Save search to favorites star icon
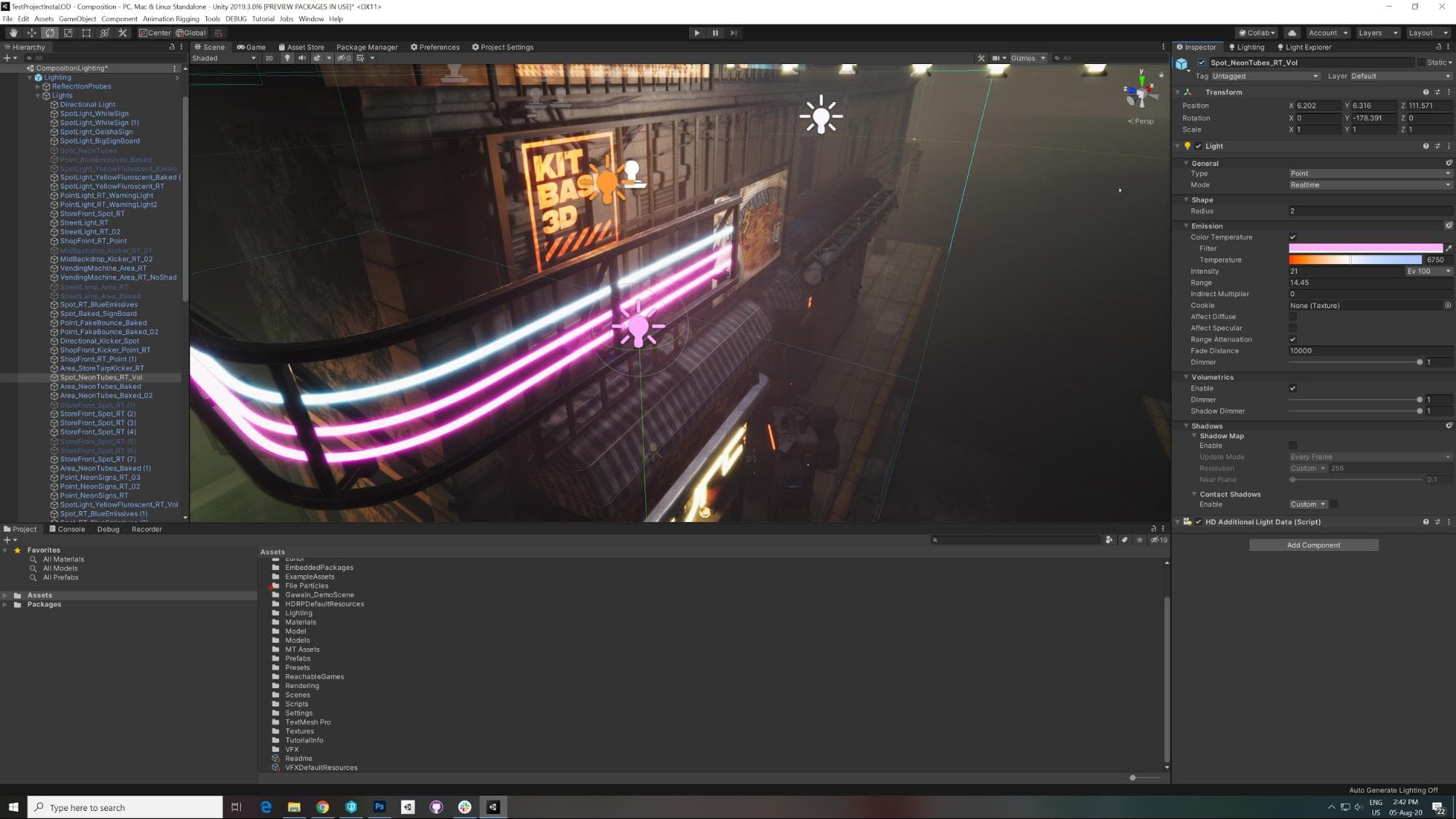 point(1139,540)
